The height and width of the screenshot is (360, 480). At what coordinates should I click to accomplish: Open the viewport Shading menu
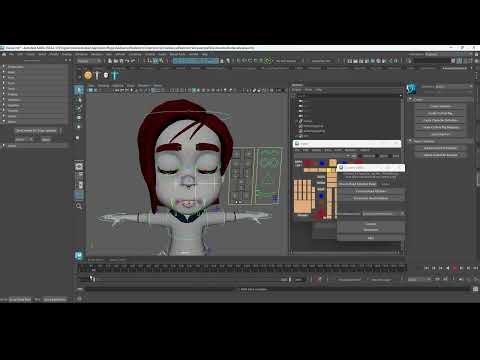(103, 85)
